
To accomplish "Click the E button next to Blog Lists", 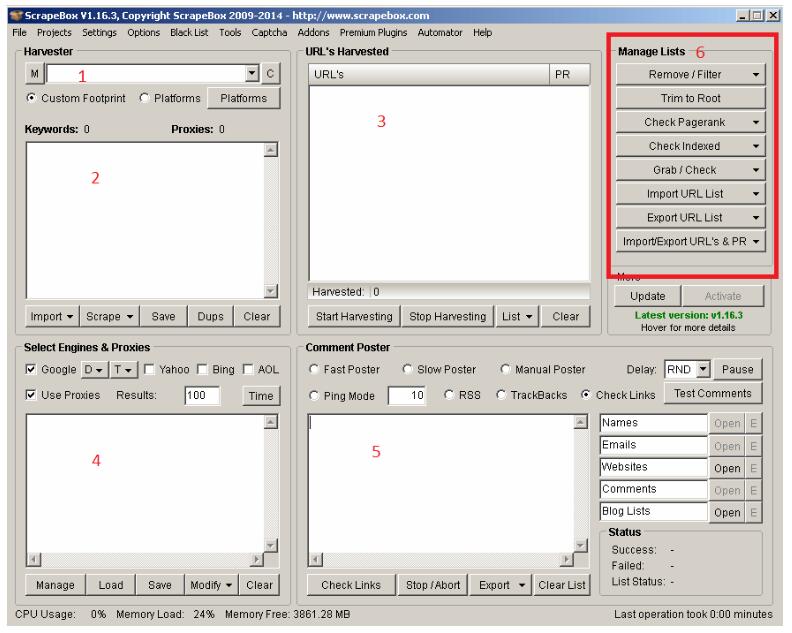I will pyautogui.click(x=753, y=512).
